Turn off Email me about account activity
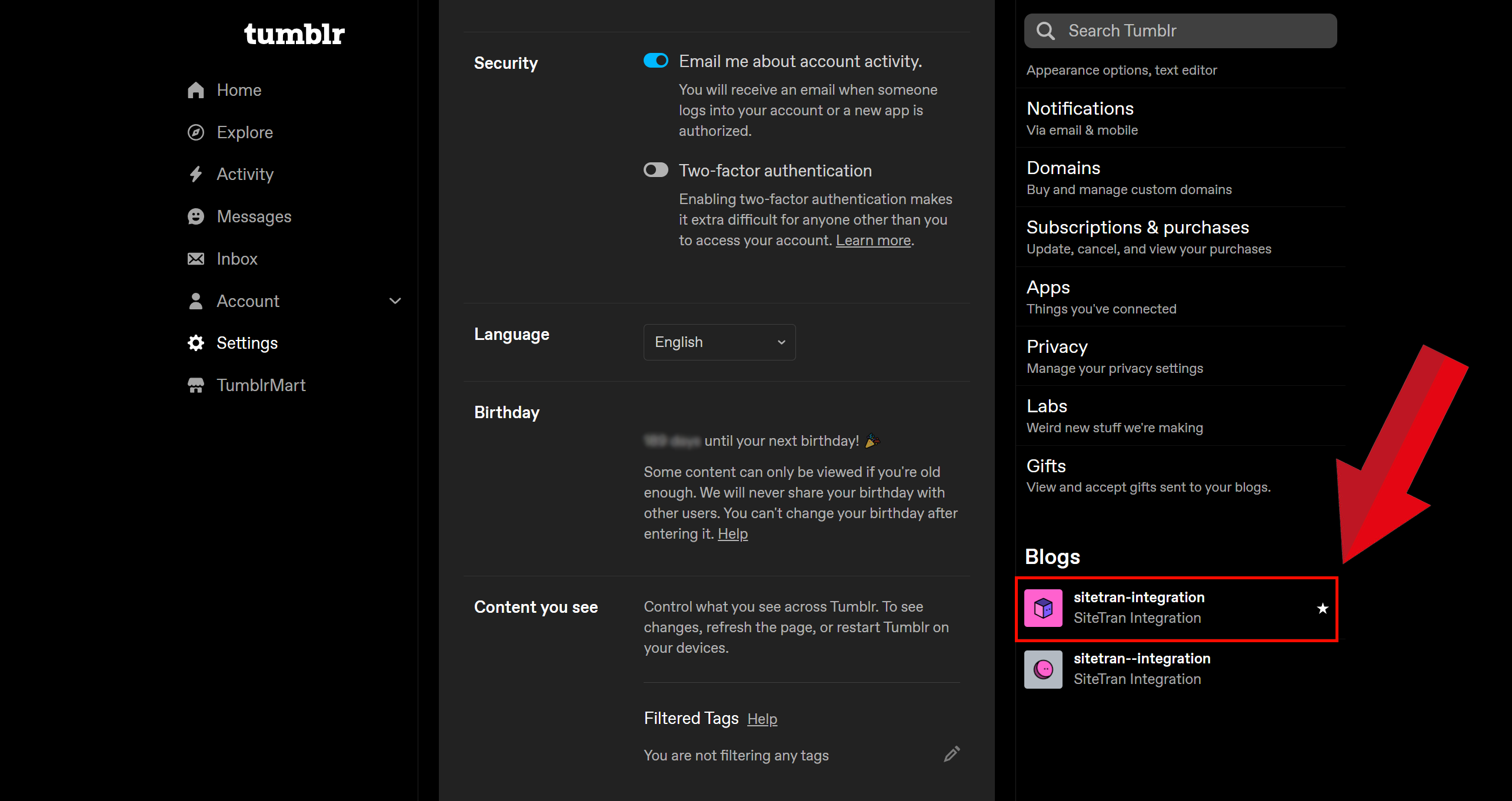The image size is (1512, 801). pyautogui.click(x=656, y=61)
